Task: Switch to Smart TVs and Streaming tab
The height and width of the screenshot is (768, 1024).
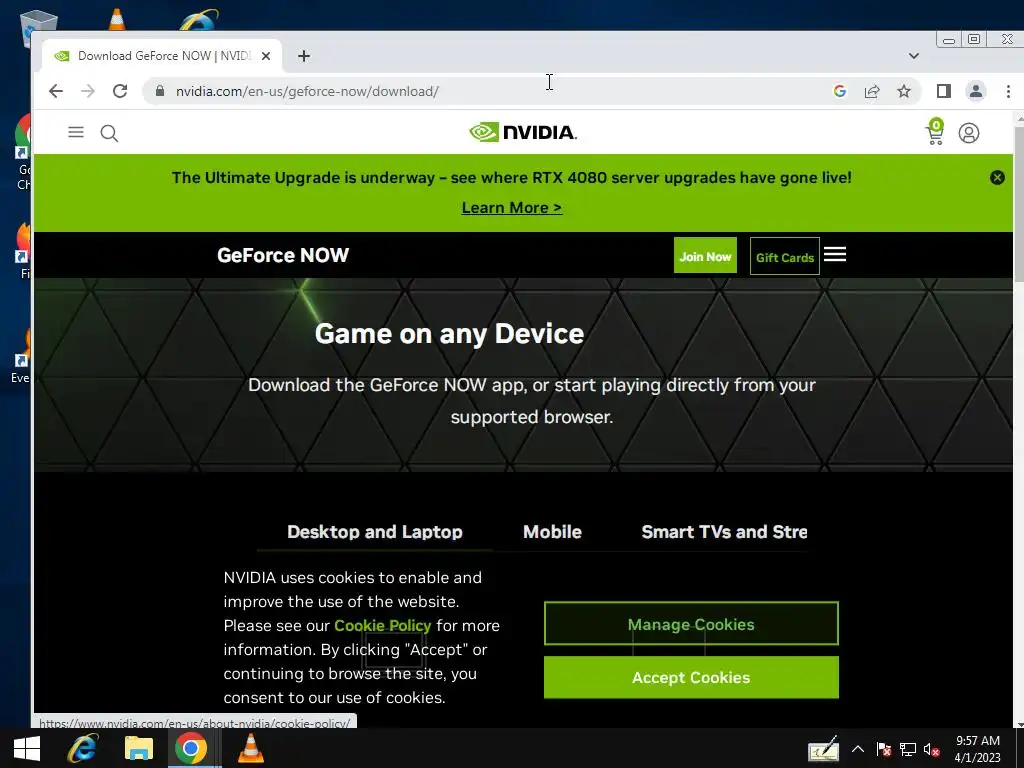Action: [724, 532]
